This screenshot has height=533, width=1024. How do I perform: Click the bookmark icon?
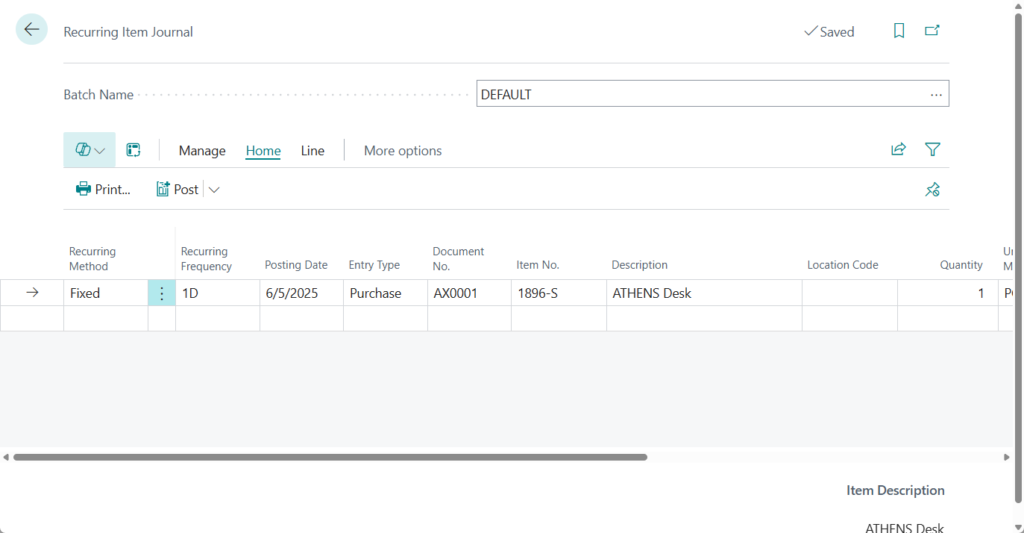click(x=899, y=31)
